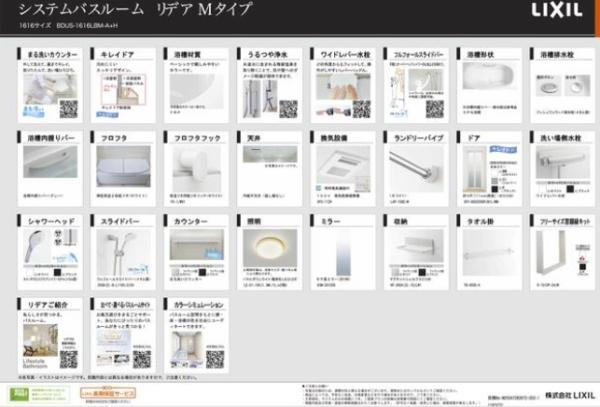Click the シャワーヘッド heading
Viewport: 600px width, 407px height.
(51, 221)
